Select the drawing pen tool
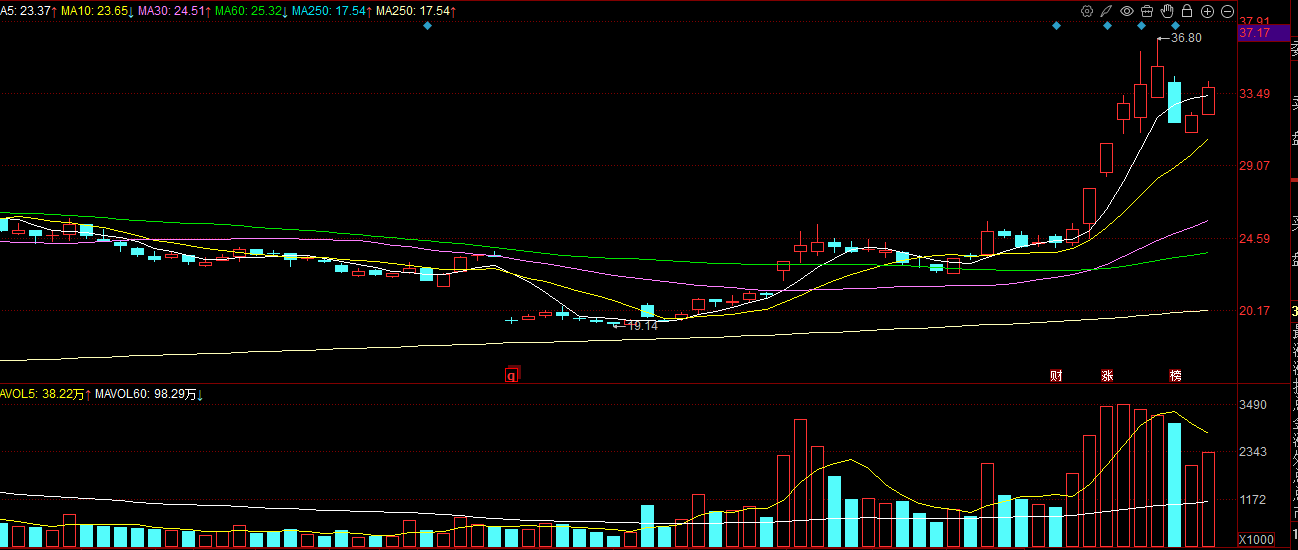1298x550 pixels. (1106, 11)
